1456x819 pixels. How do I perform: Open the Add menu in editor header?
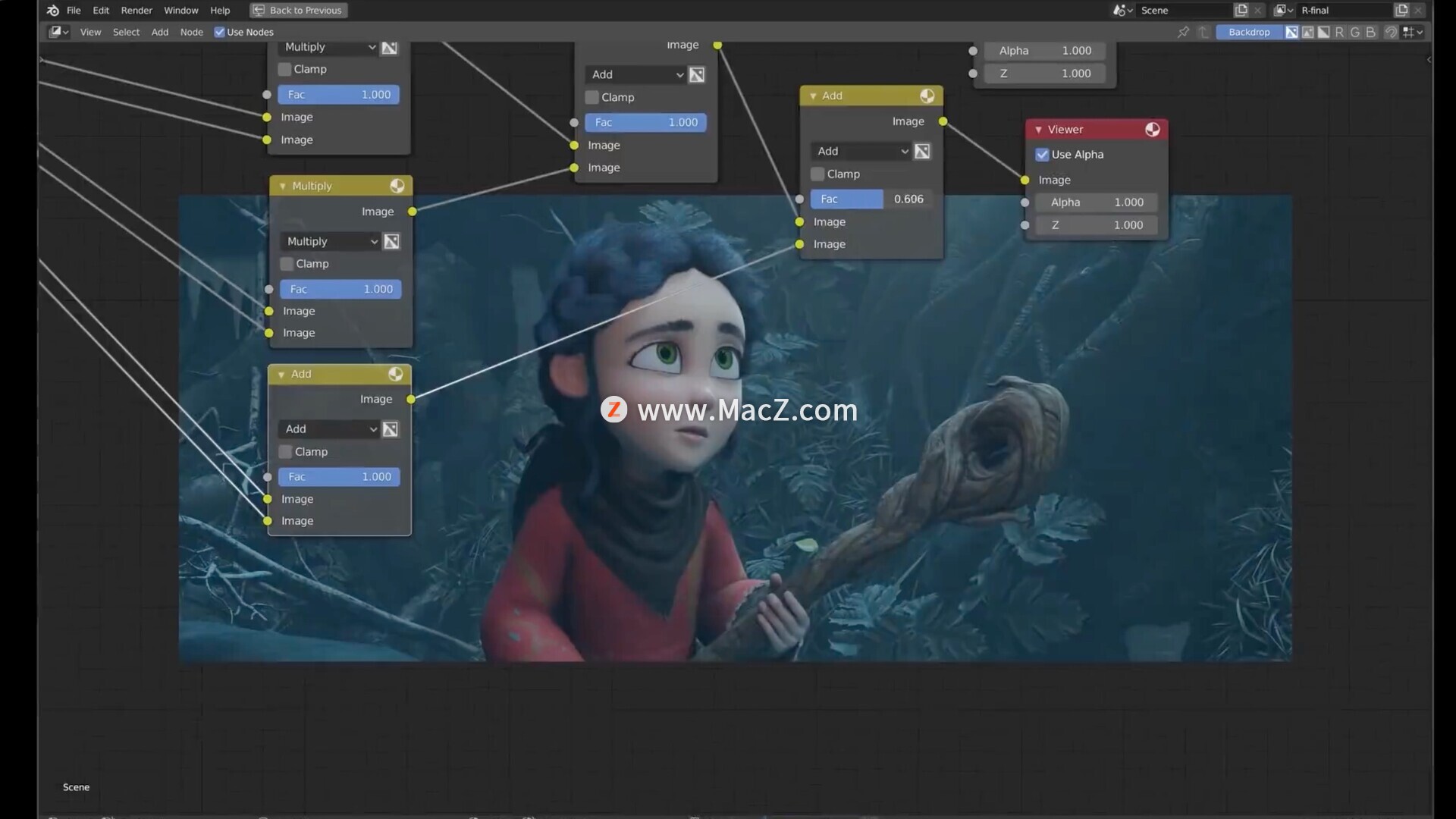pos(159,32)
